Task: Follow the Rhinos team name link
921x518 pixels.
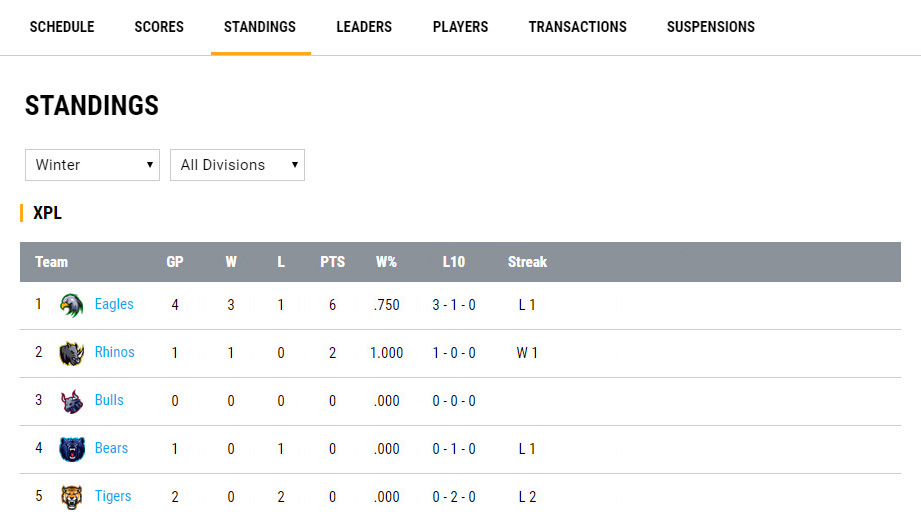Action: pos(115,352)
